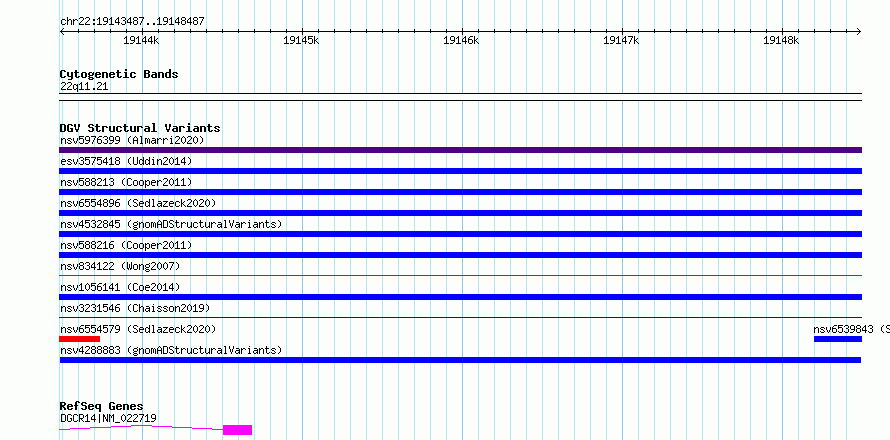Click the nsv3231546 (Chaisson2019) label
The height and width of the screenshot is (440, 890).
(x=135, y=308)
